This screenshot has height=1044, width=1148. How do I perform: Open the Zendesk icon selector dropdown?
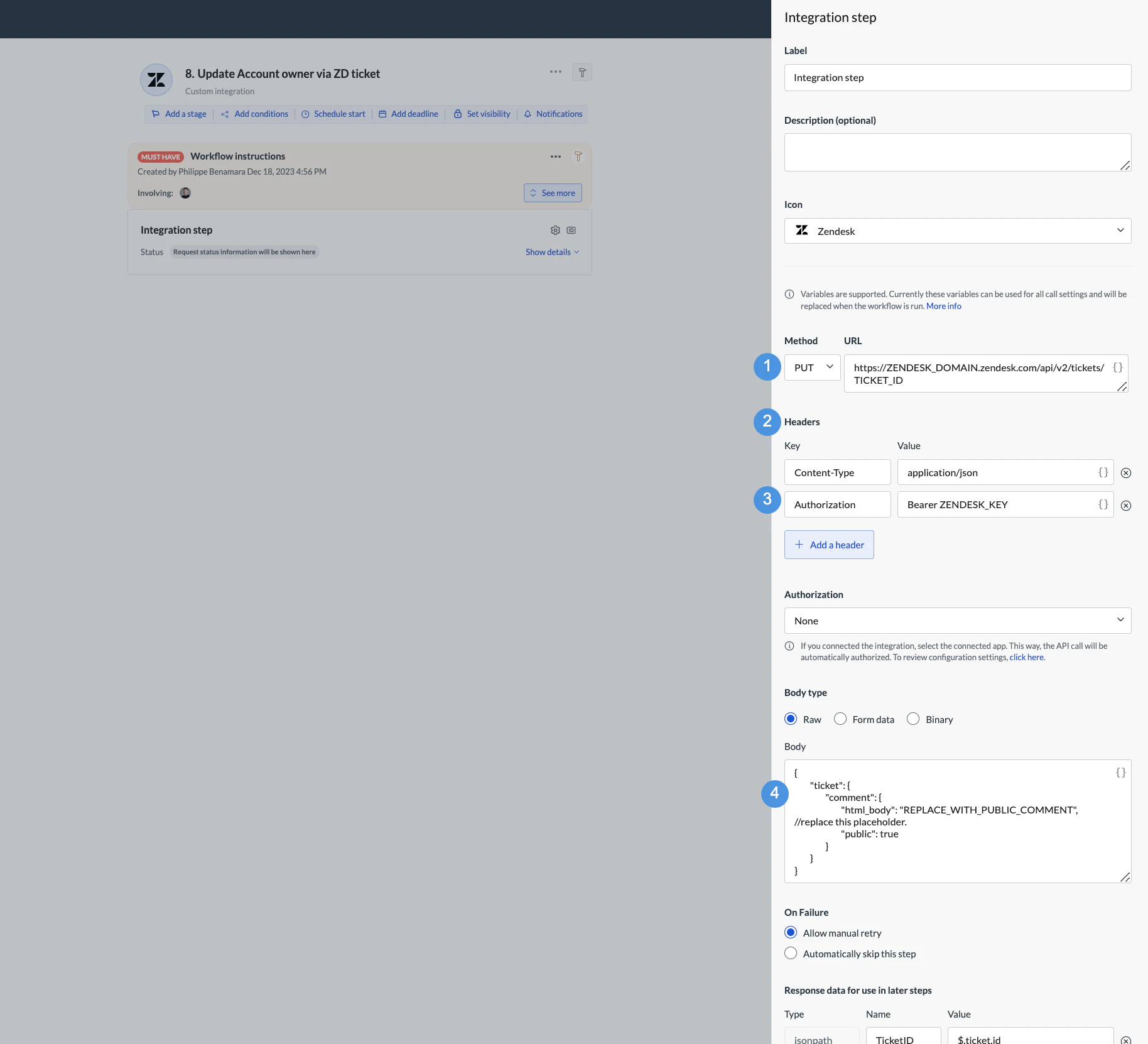(x=956, y=231)
